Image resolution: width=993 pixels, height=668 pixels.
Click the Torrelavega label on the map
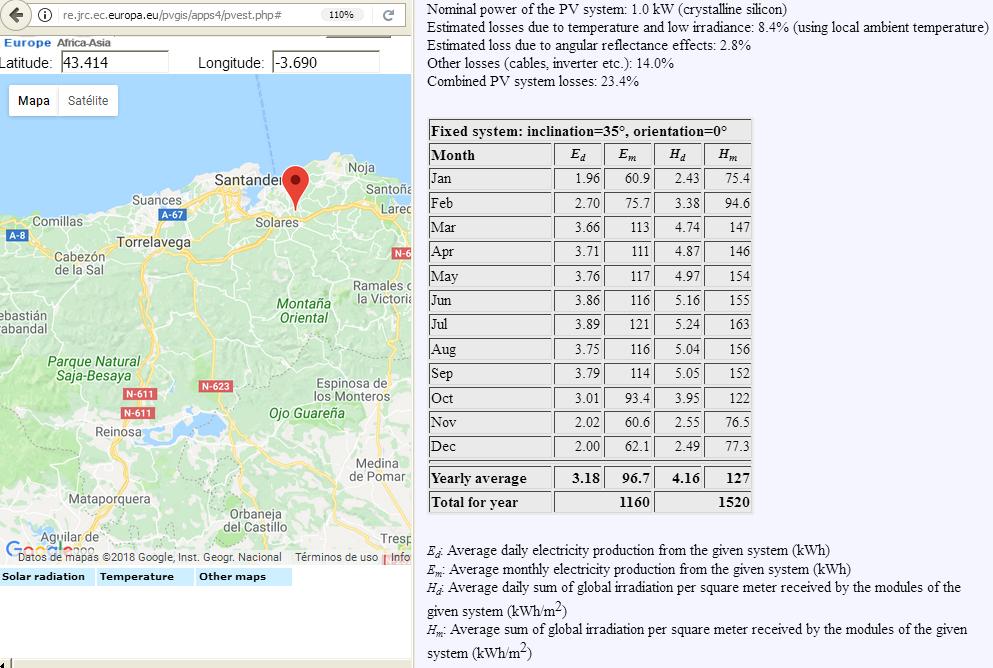click(x=154, y=243)
